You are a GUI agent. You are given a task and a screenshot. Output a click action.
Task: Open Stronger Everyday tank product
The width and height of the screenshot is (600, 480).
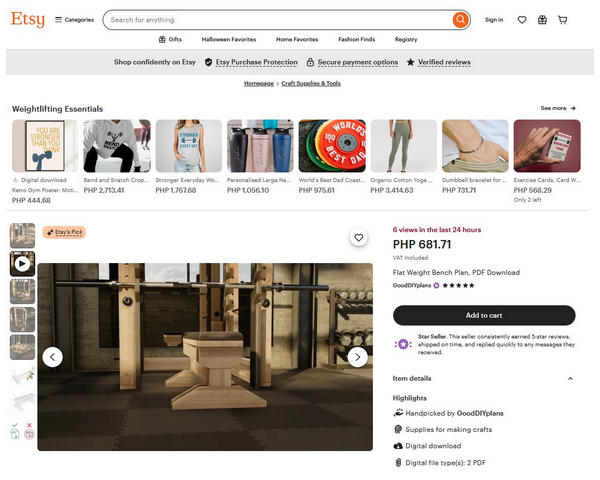click(189, 146)
